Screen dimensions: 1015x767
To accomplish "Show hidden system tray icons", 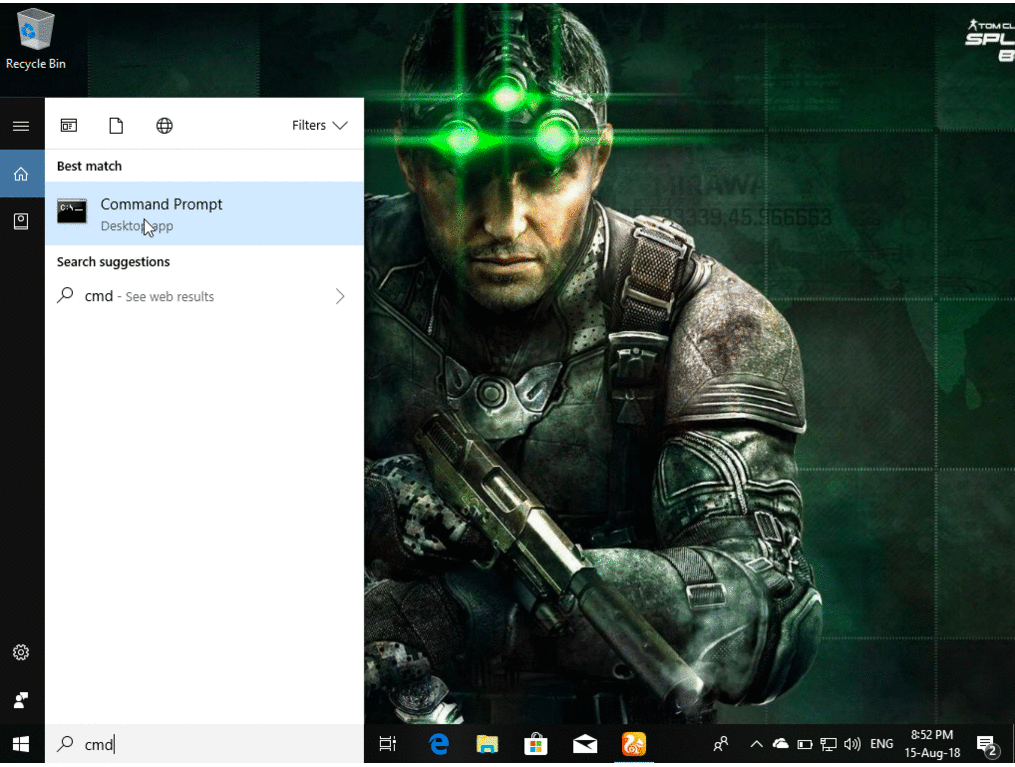I will (x=756, y=744).
